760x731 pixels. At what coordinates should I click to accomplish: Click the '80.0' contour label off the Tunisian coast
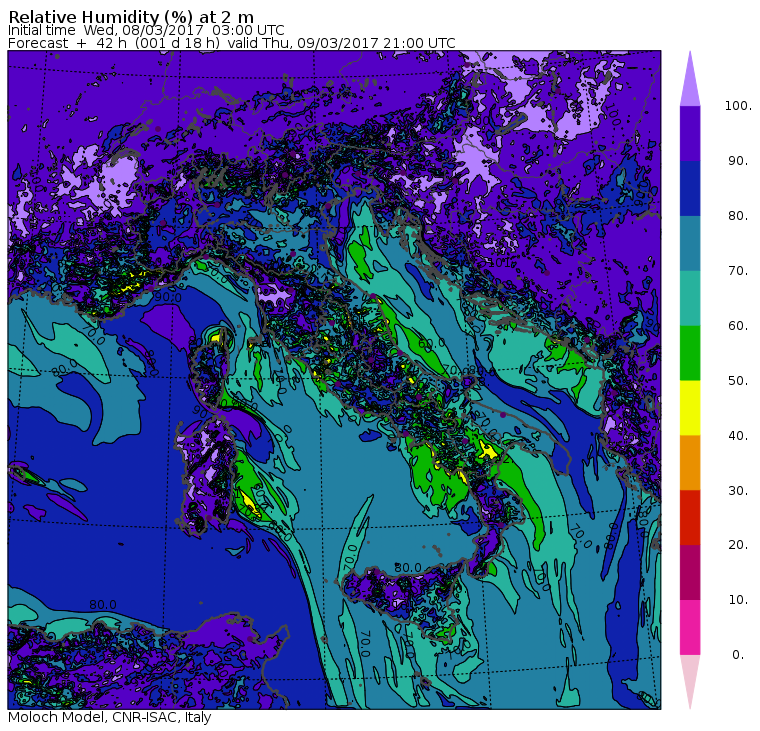(x=103, y=604)
